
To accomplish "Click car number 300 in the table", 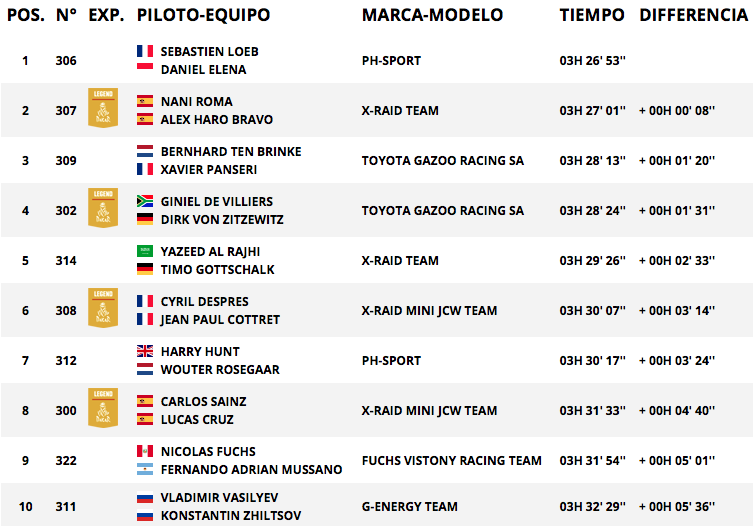I will point(66,411).
